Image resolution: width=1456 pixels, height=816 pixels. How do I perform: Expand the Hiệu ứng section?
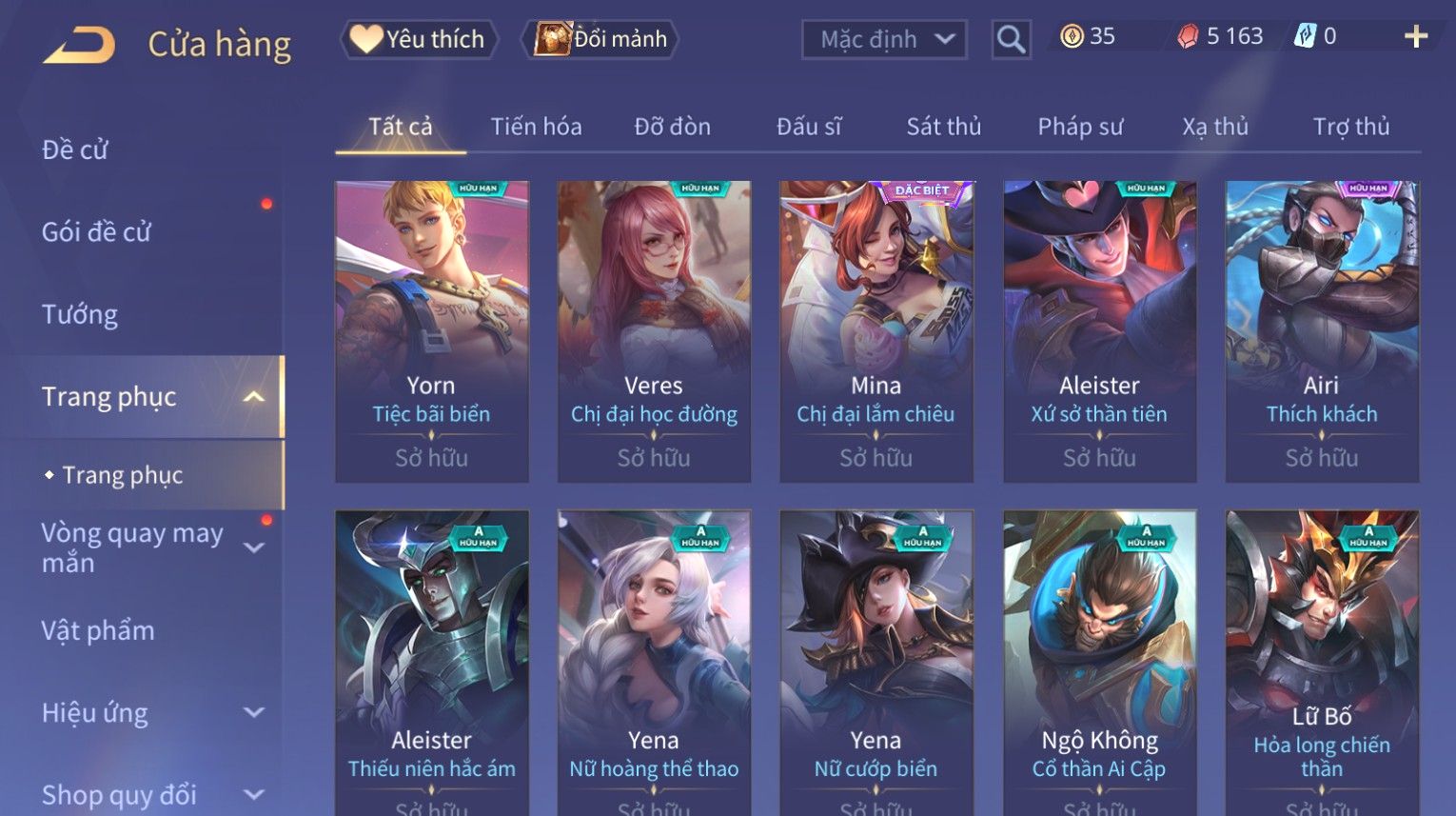click(x=254, y=712)
